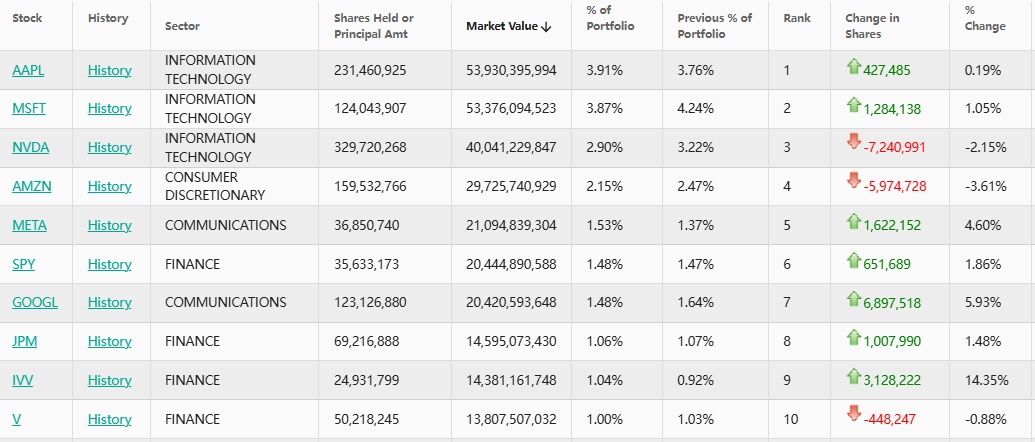Sort by the Stock column header
The width and height of the screenshot is (1035, 442).
click(27, 19)
